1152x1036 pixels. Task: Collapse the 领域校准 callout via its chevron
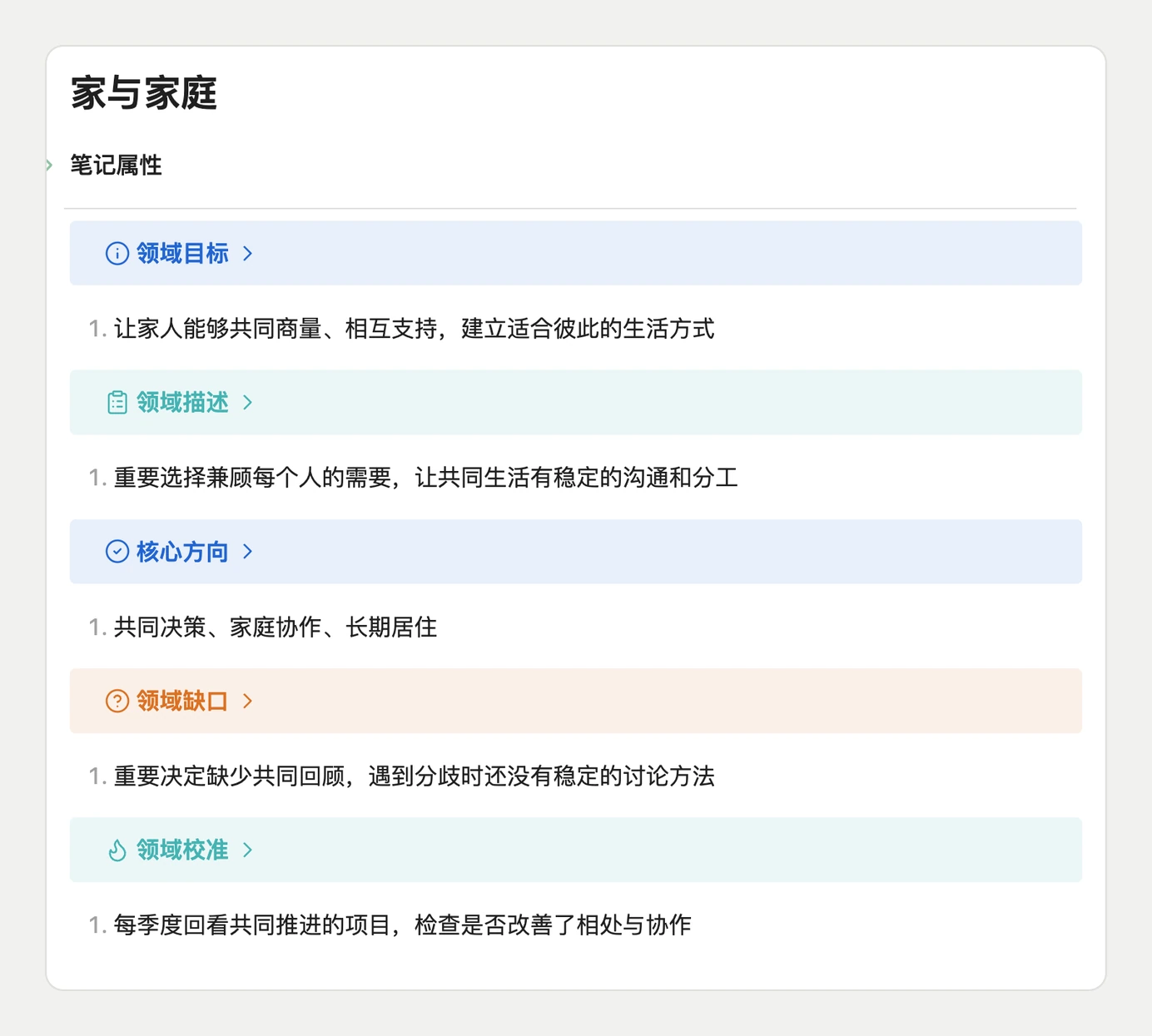pyautogui.click(x=247, y=850)
